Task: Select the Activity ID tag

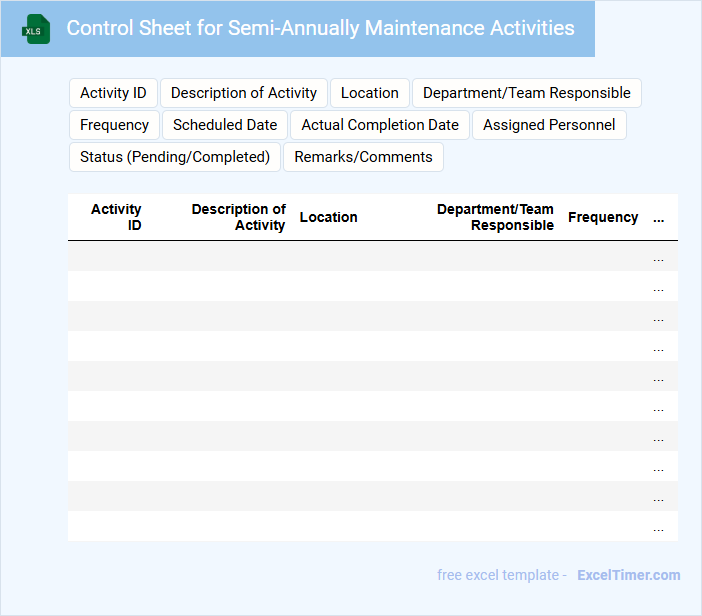Action: [113, 93]
